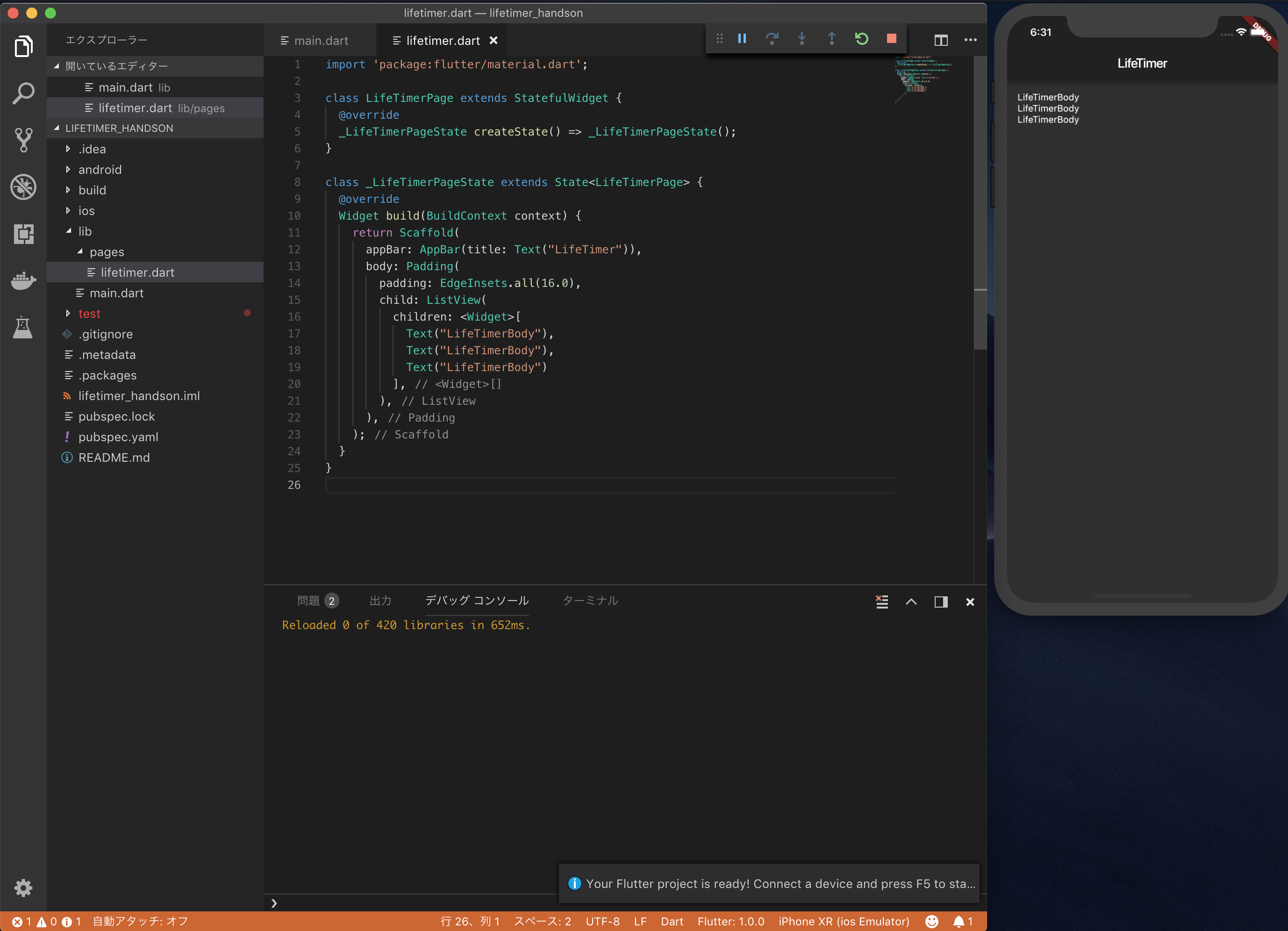The height and width of the screenshot is (931, 1288).
Task: Open the Explorer view in activity bar
Action: click(23, 46)
